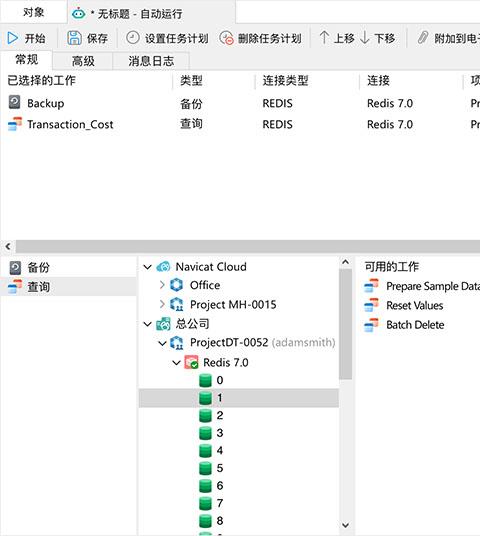Click the Batch Delete query icon
The width and height of the screenshot is (480, 536).
(372, 324)
